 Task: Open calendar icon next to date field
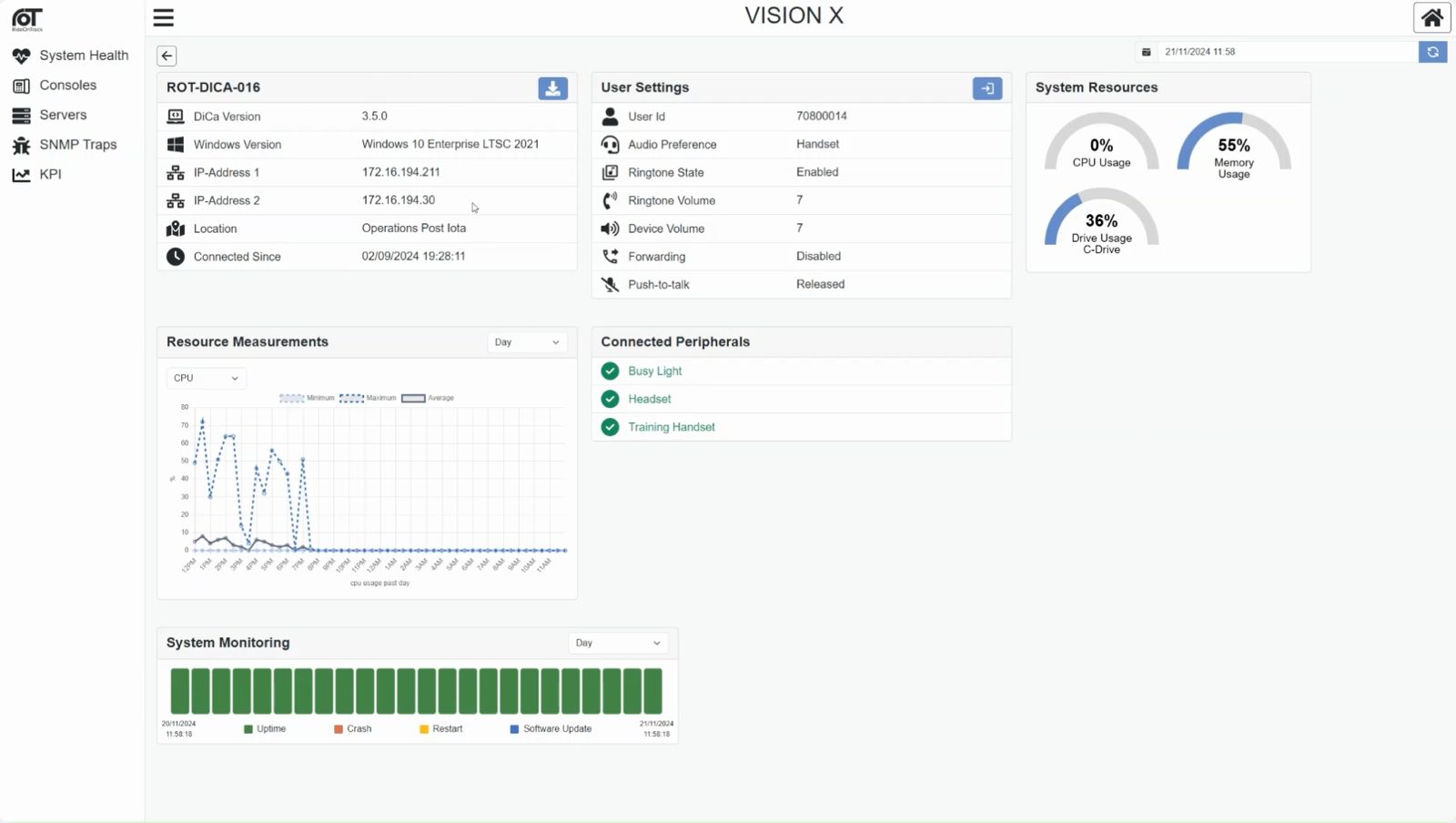pyautogui.click(x=1147, y=52)
